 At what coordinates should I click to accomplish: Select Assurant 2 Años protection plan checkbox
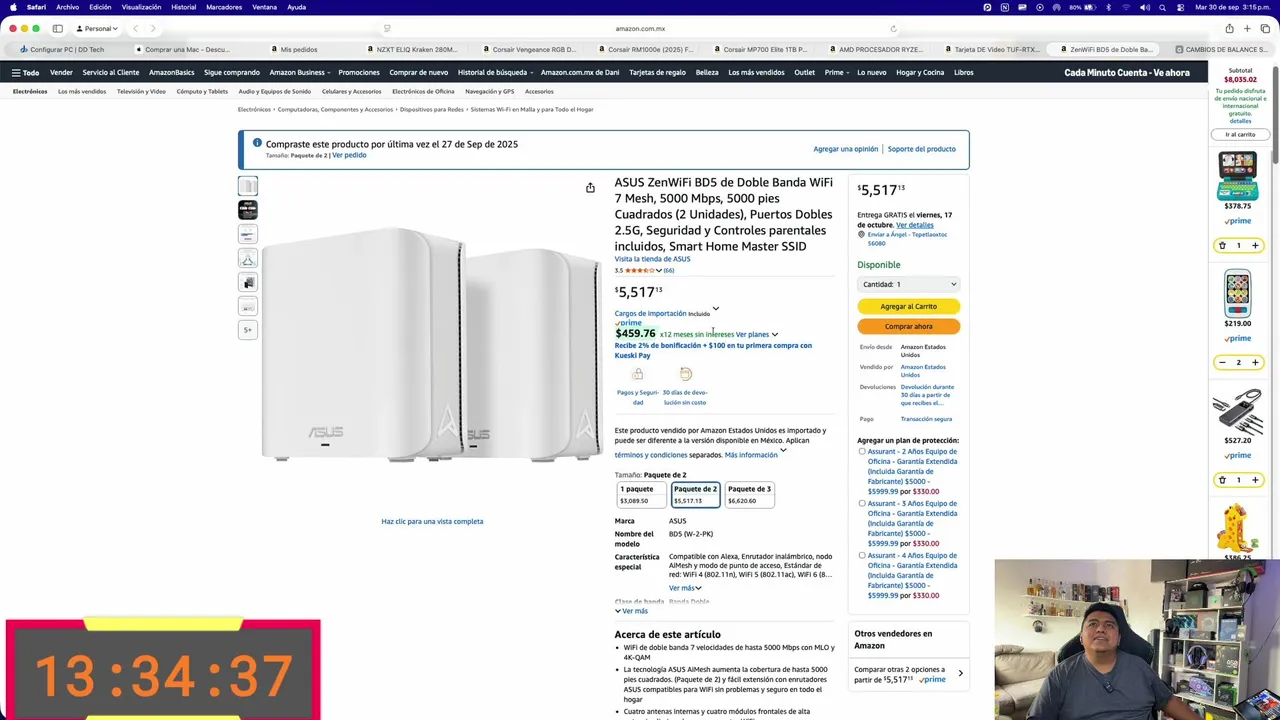pos(862,452)
